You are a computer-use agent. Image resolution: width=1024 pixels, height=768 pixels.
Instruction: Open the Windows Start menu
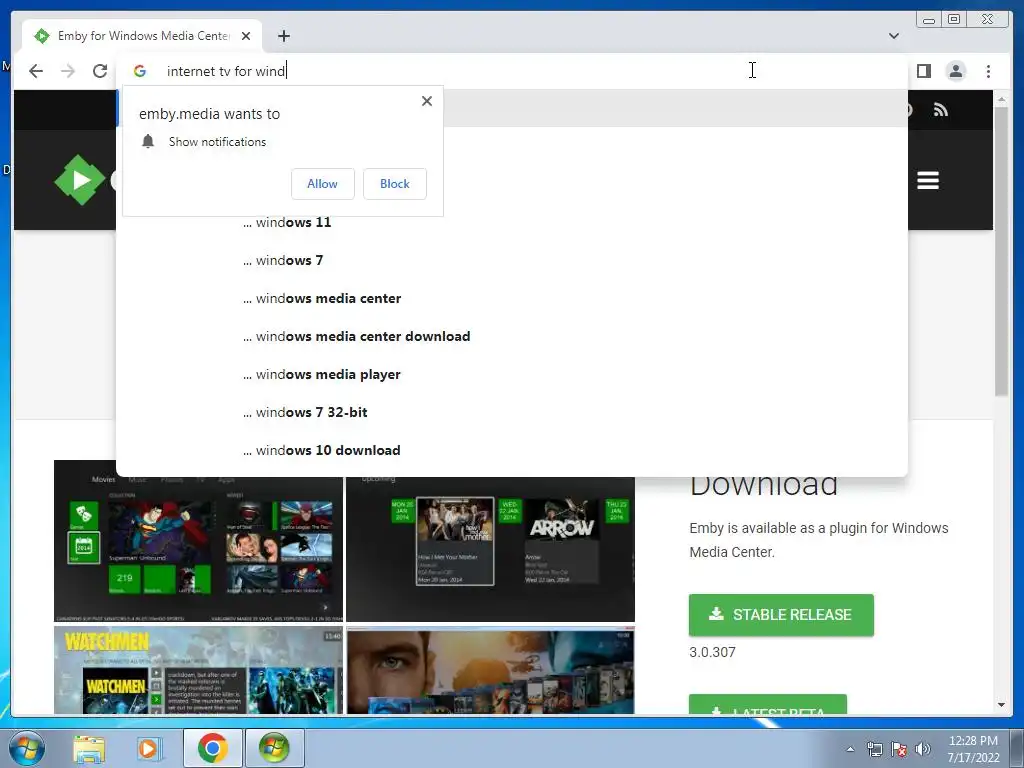click(x=27, y=748)
